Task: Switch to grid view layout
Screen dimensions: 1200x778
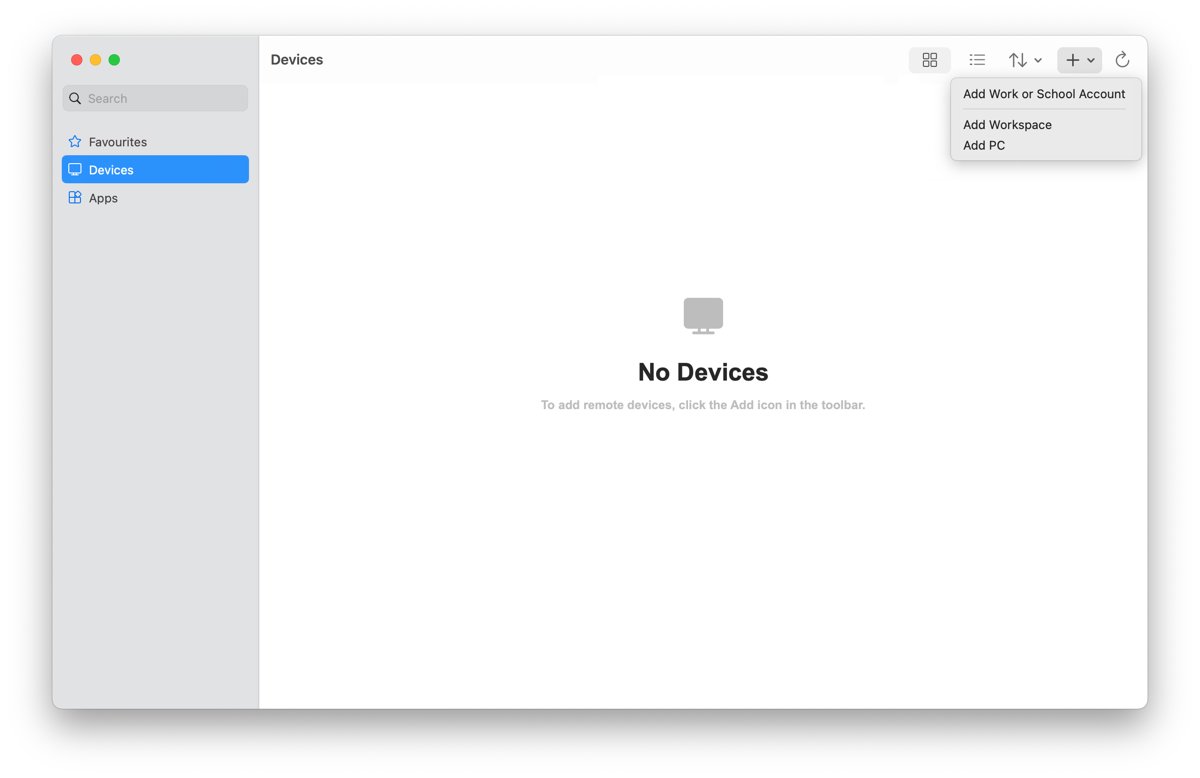Action: [929, 60]
